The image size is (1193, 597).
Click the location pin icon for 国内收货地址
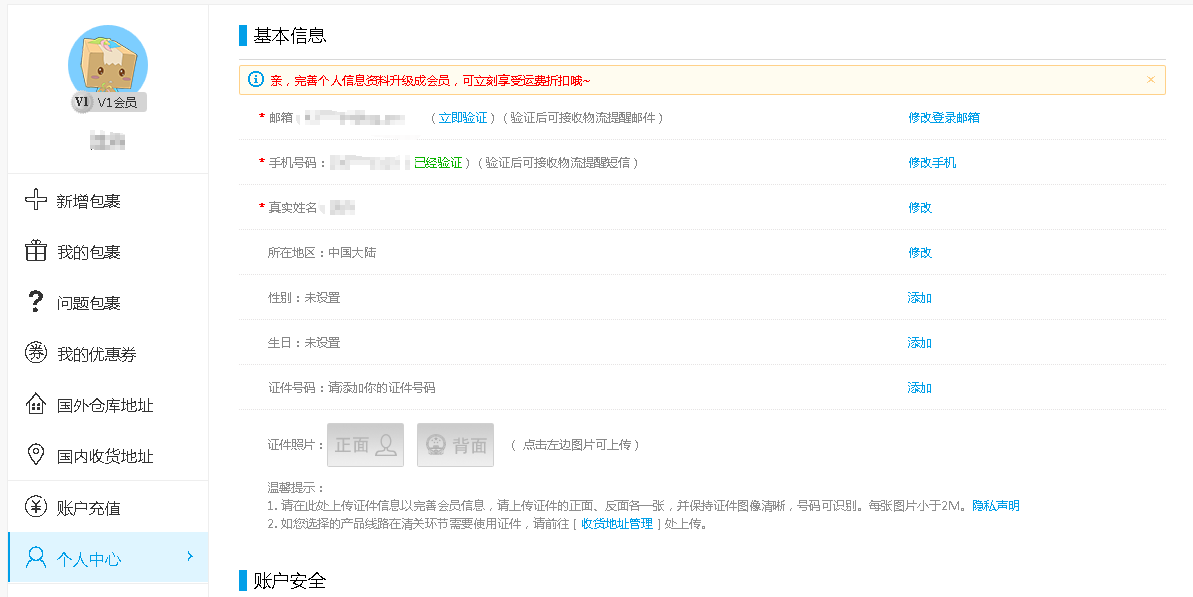[36, 455]
